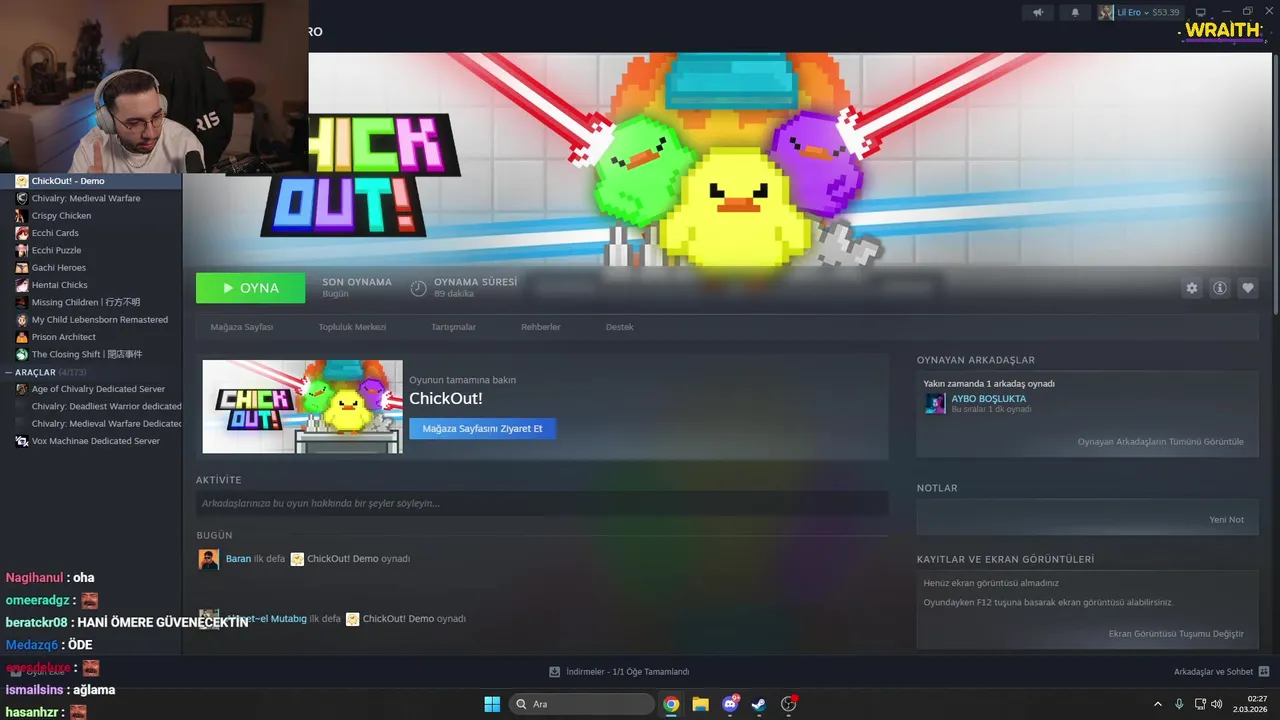Select Chivalry: Medieval Warfare Dedicated tool
Viewport: 1280px width, 720px height.
[91, 424]
